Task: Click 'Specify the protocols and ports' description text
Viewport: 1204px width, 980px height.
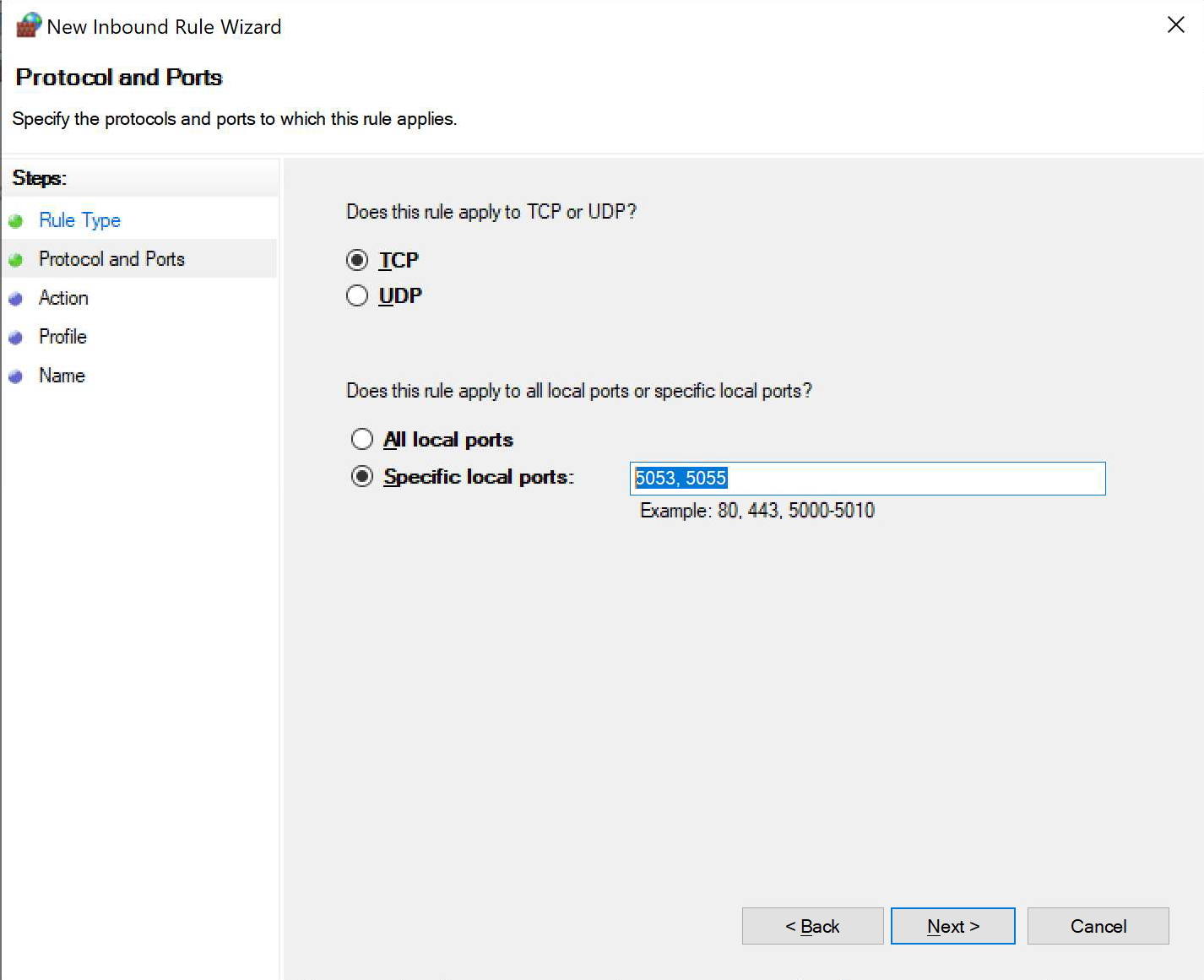Action: tap(235, 119)
